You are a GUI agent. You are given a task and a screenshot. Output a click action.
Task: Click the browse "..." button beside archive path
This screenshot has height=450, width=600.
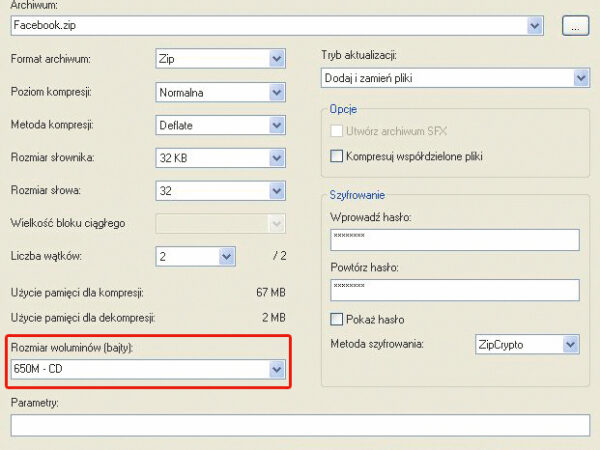pyautogui.click(x=574, y=25)
